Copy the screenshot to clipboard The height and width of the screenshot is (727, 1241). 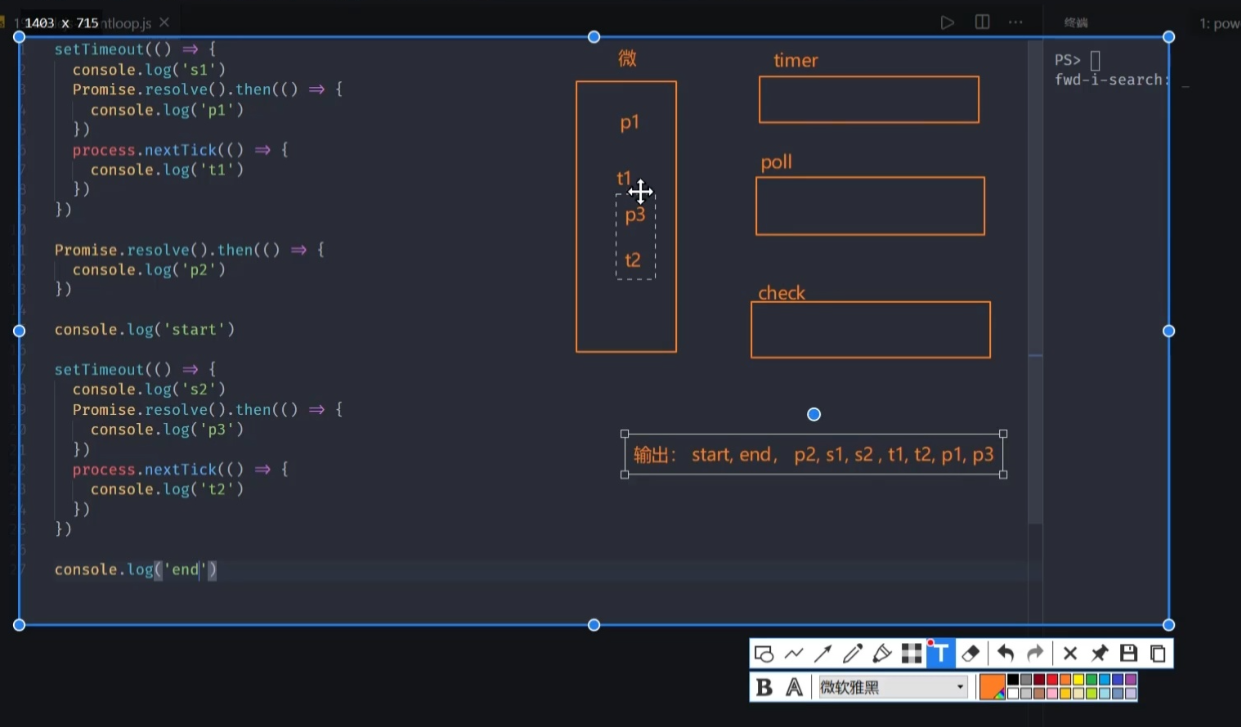pyautogui.click(x=1157, y=654)
